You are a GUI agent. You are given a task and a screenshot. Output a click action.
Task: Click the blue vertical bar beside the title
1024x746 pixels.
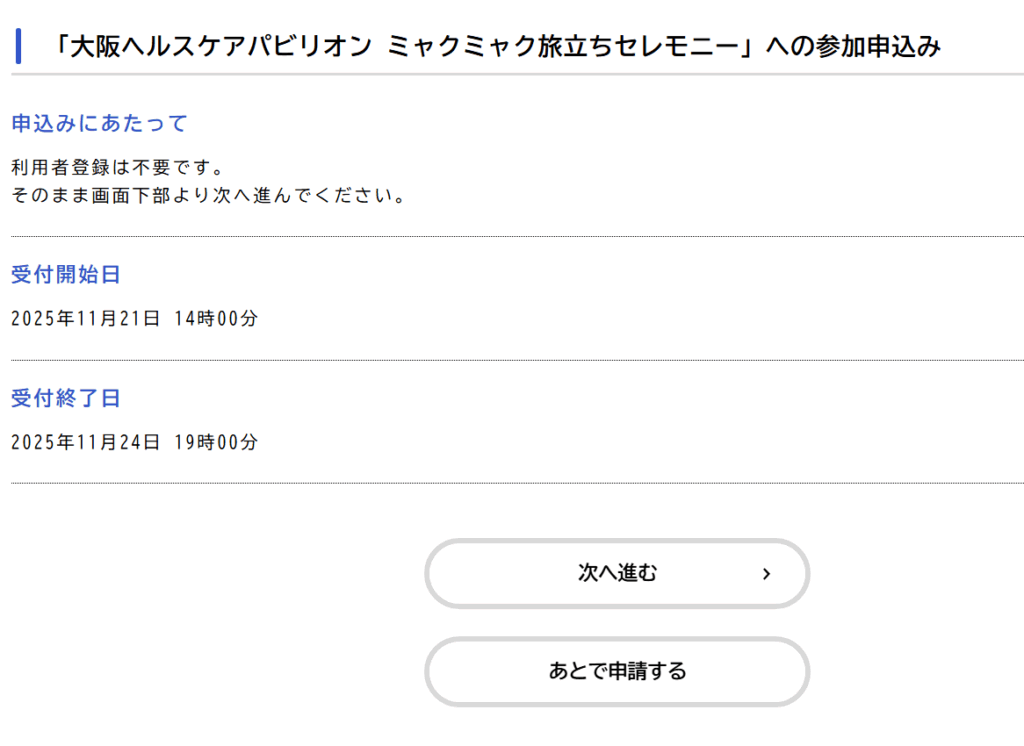coord(18,46)
